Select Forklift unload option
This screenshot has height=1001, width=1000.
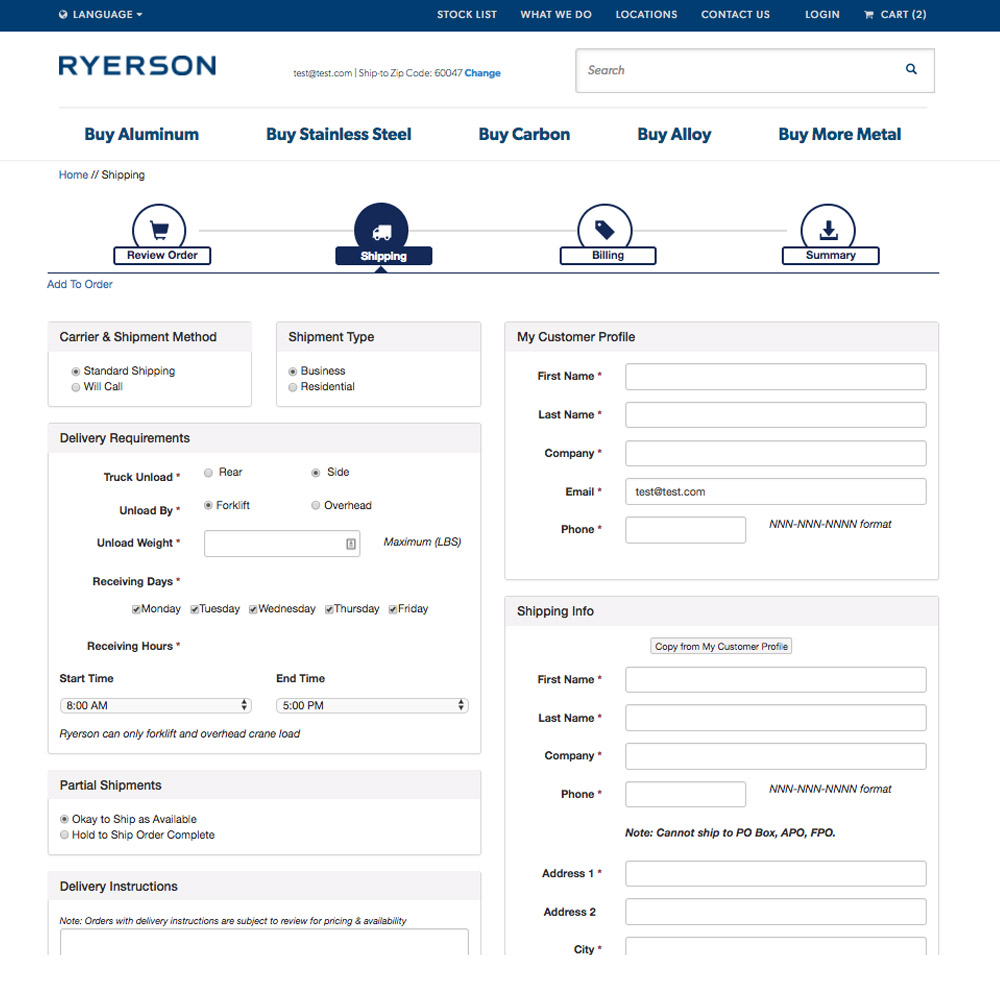click(208, 505)
